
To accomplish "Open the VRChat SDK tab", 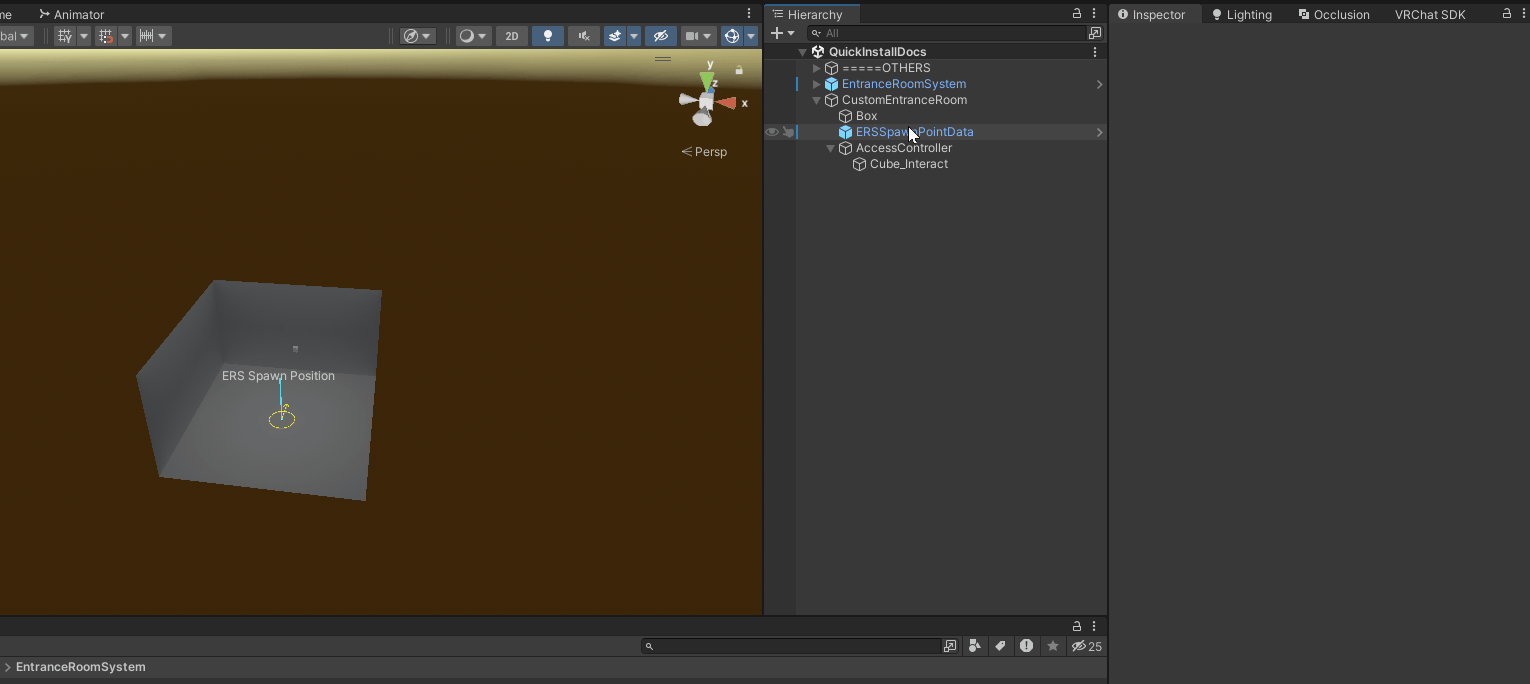I will coord(1430,15).
